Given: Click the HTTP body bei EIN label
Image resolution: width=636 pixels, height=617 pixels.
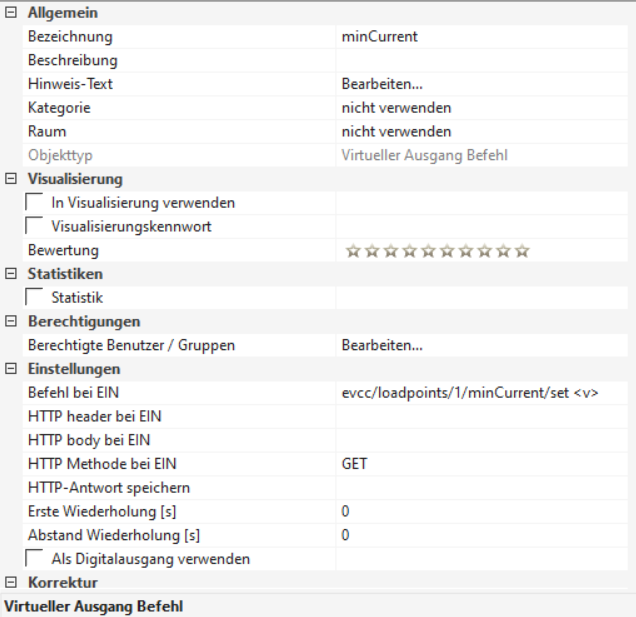Looking at the screenshot, I should 89,441.
